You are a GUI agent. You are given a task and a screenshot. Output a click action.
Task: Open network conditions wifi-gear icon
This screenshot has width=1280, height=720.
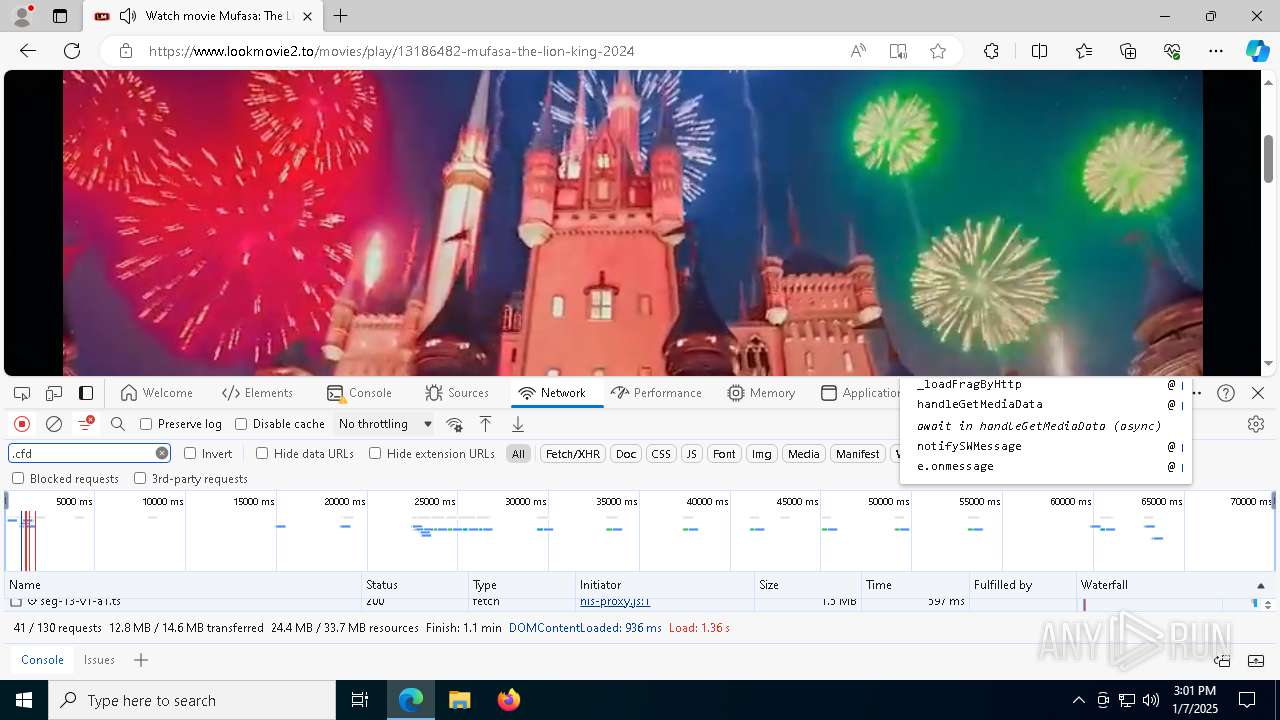tap(454, 424)
